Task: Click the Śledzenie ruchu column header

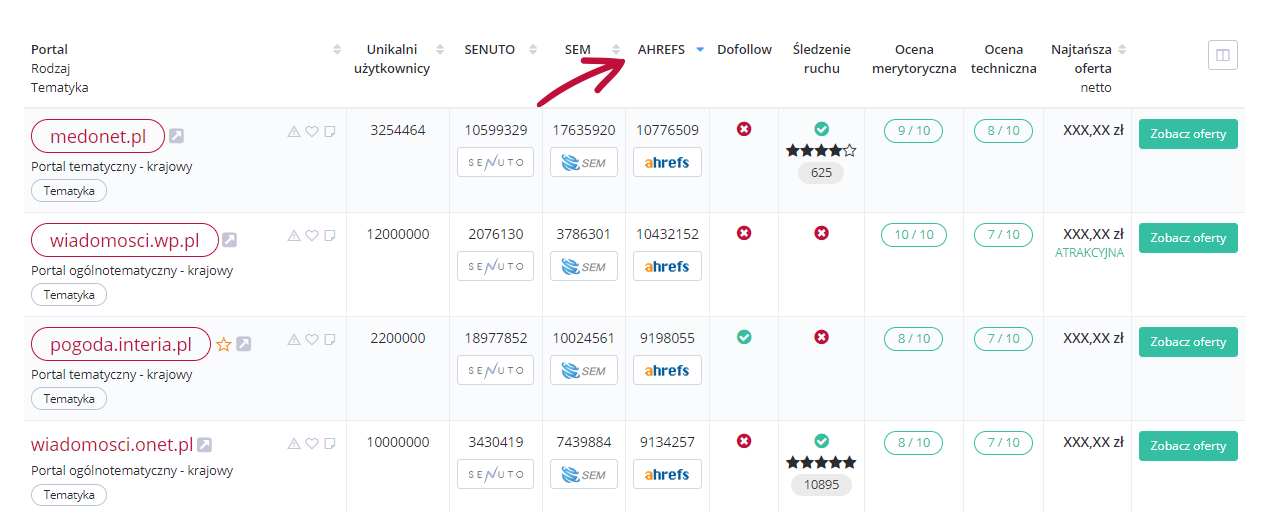Action: click(821, 59)
